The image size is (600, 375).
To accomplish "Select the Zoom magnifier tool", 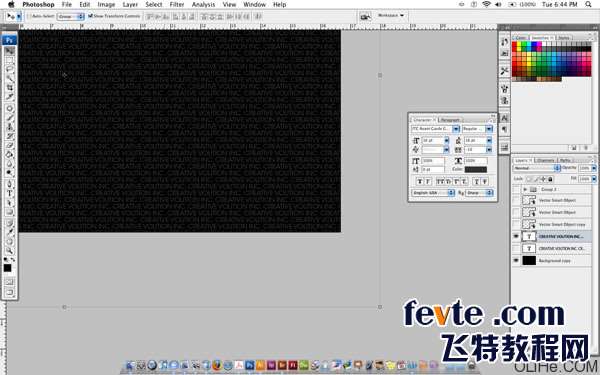I will point(10,251).
